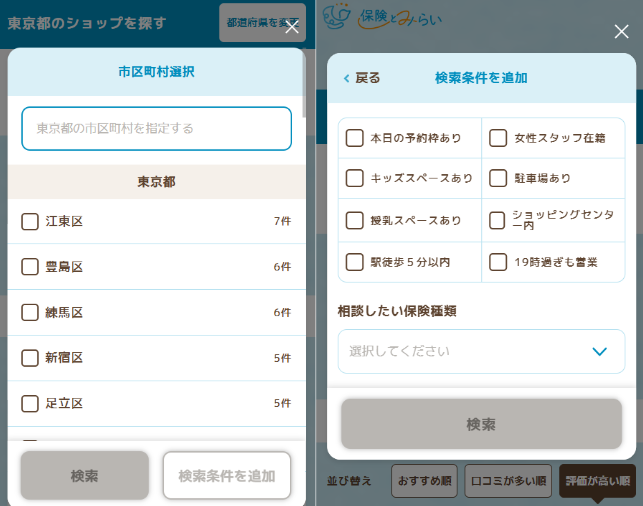This screenshot has width=643, height=506.
Task: Select 評価が高い順 sorting option
Action: pyautogui.click(x=597, y=481)
